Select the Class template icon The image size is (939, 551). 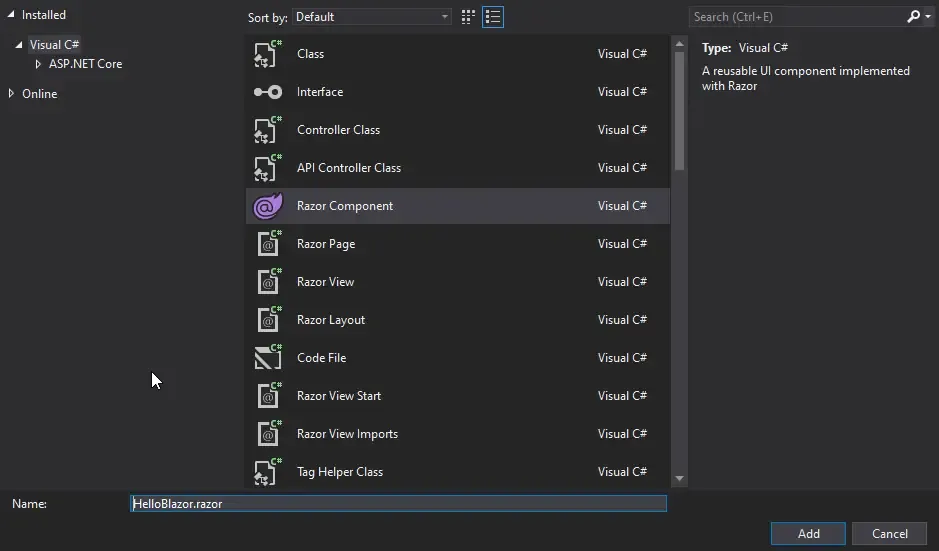click(x=268, y=54)
